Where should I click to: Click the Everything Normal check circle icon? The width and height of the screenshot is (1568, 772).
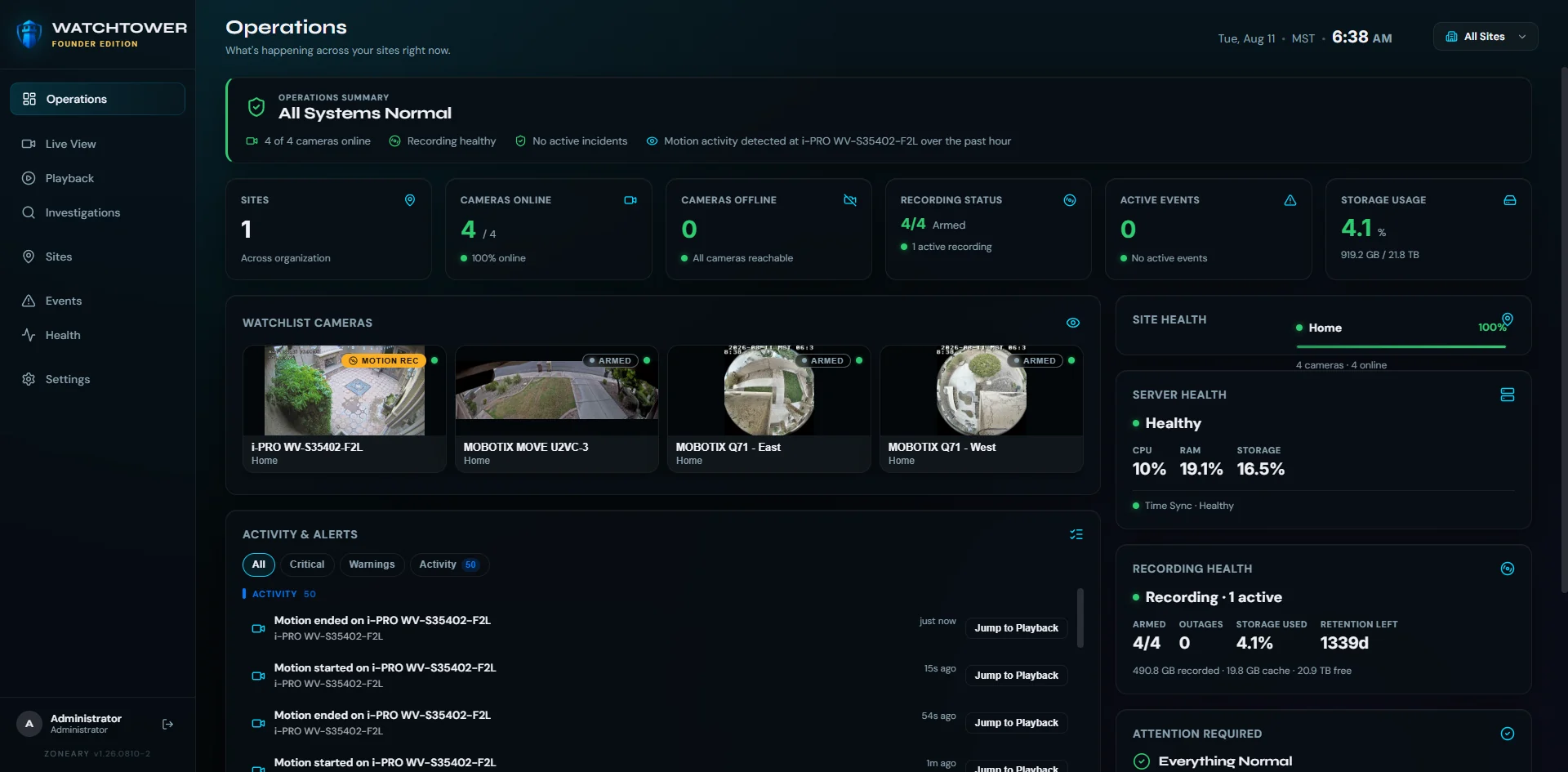(1142, 761)
